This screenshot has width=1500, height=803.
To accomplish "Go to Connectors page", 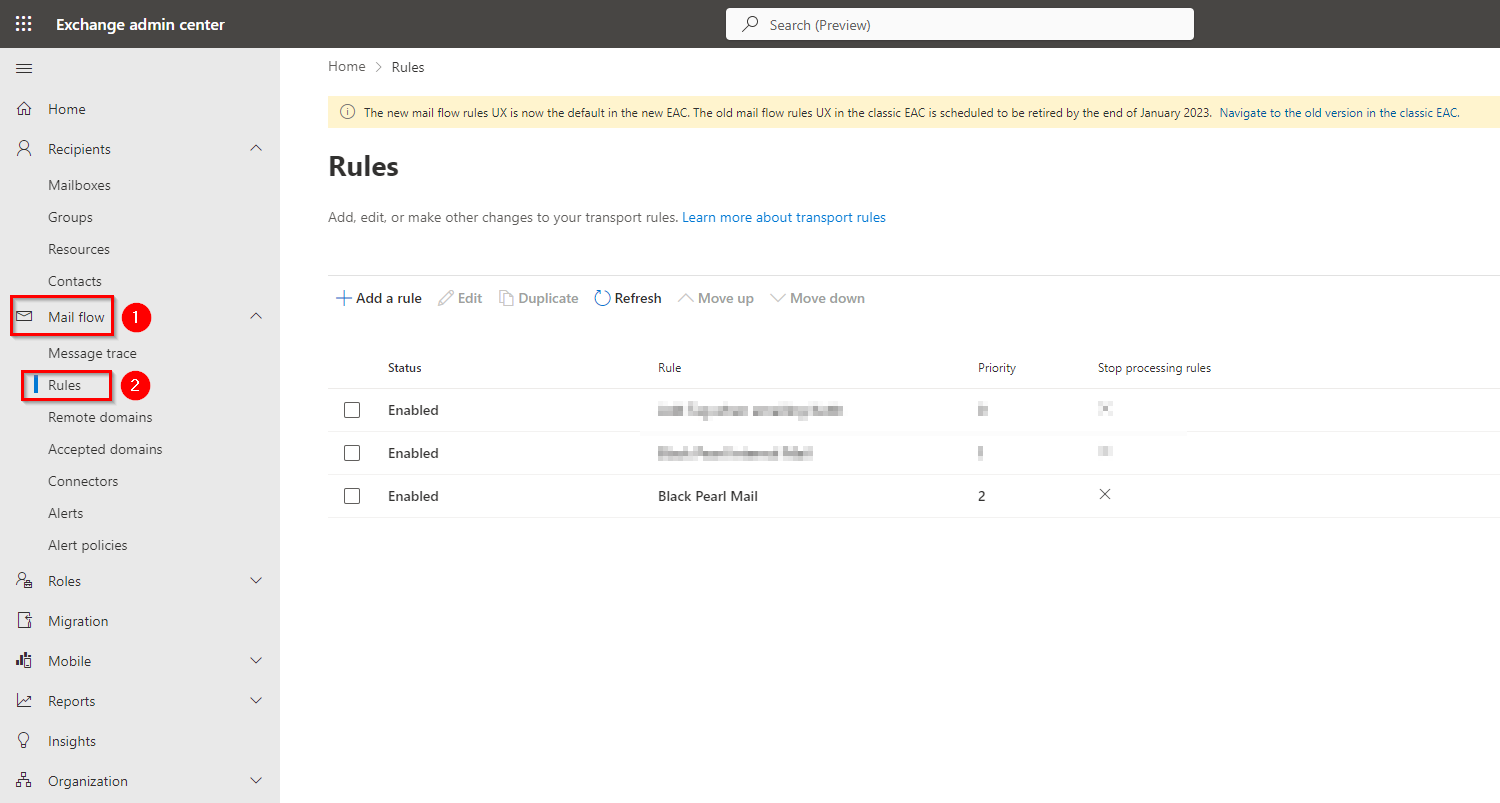I will [83, 481].
